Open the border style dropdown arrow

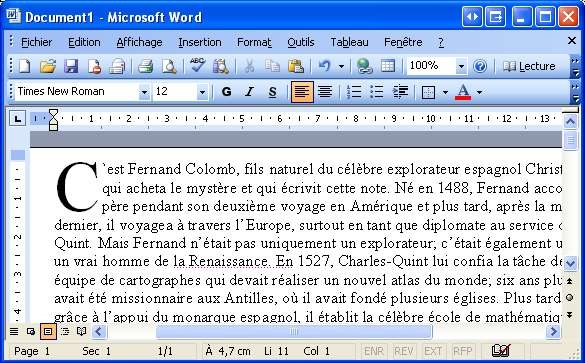pos(445,92)
